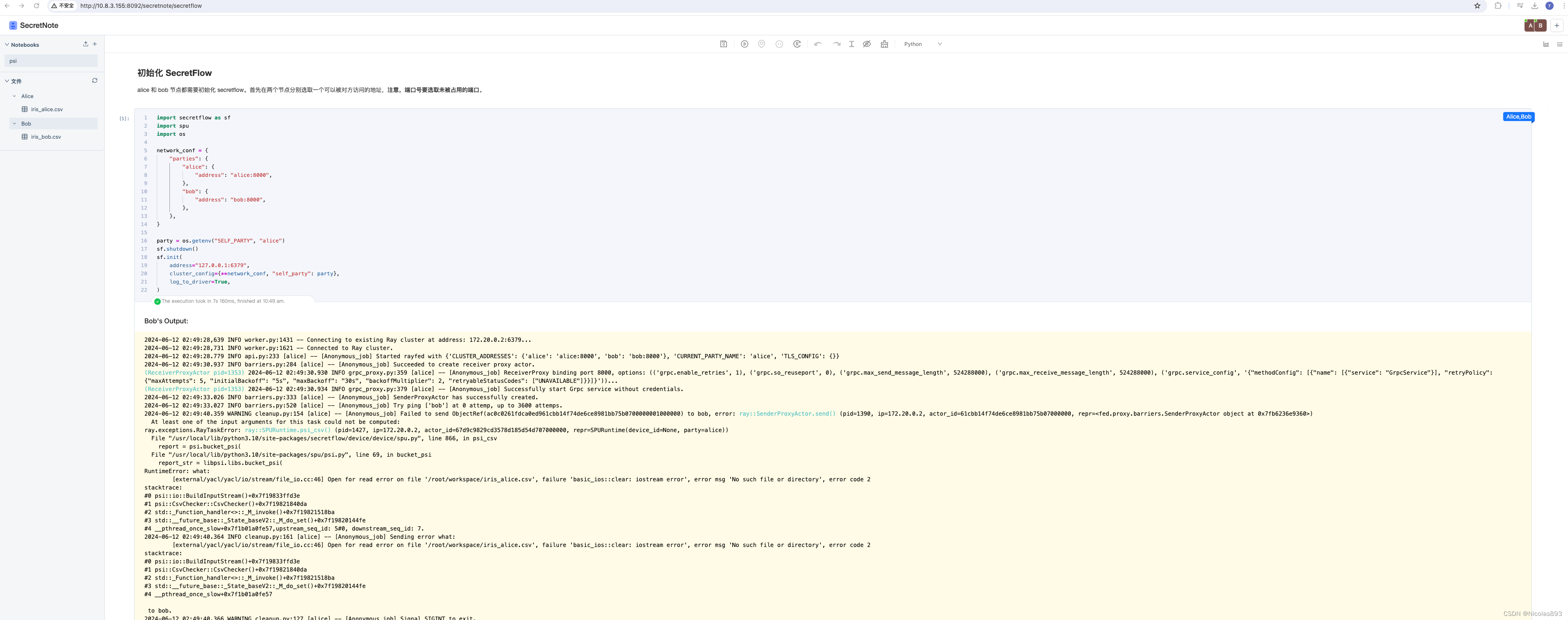1568x620 pixels.
Task: Restart the kernel with R icon
Action: [797, 44]
